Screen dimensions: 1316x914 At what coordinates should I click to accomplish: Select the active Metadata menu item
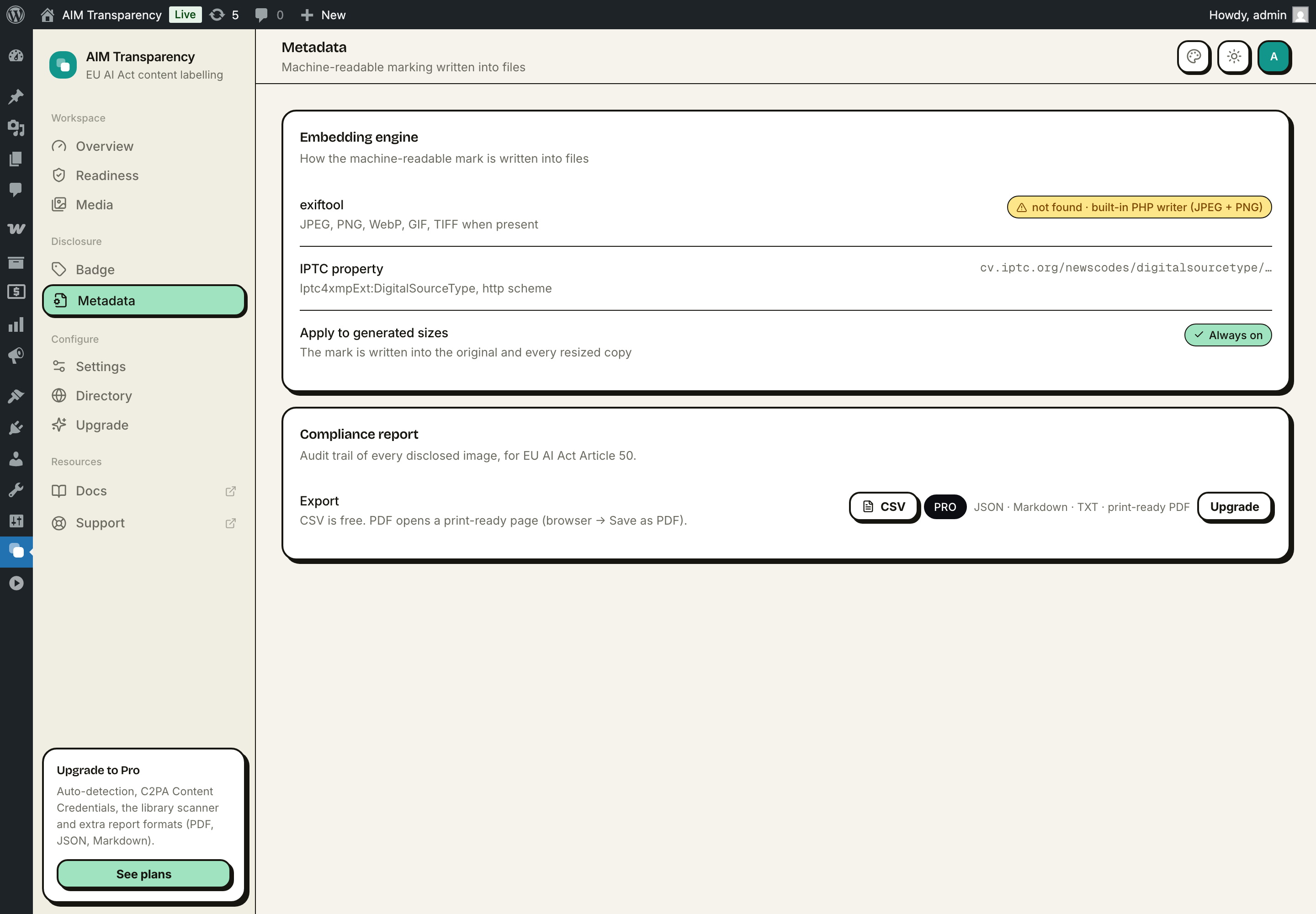pyautogui.click(x=144, y=301)
